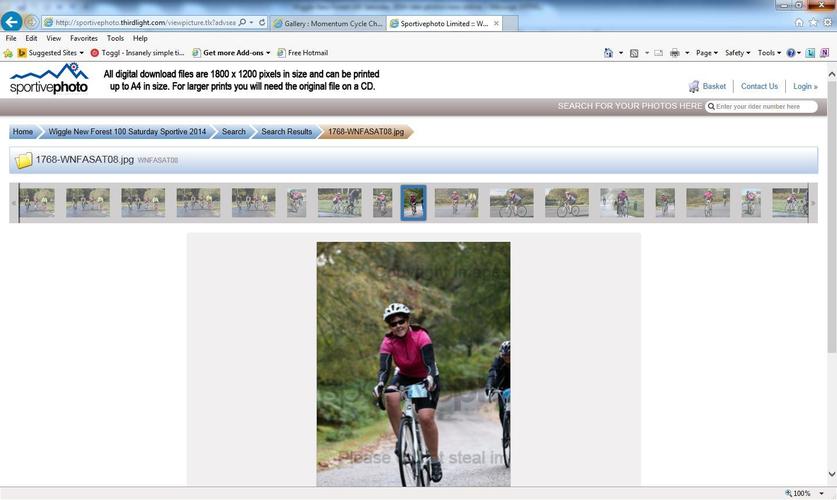Click the rider number search field
The image size is (837, 500).
[765, 106]
